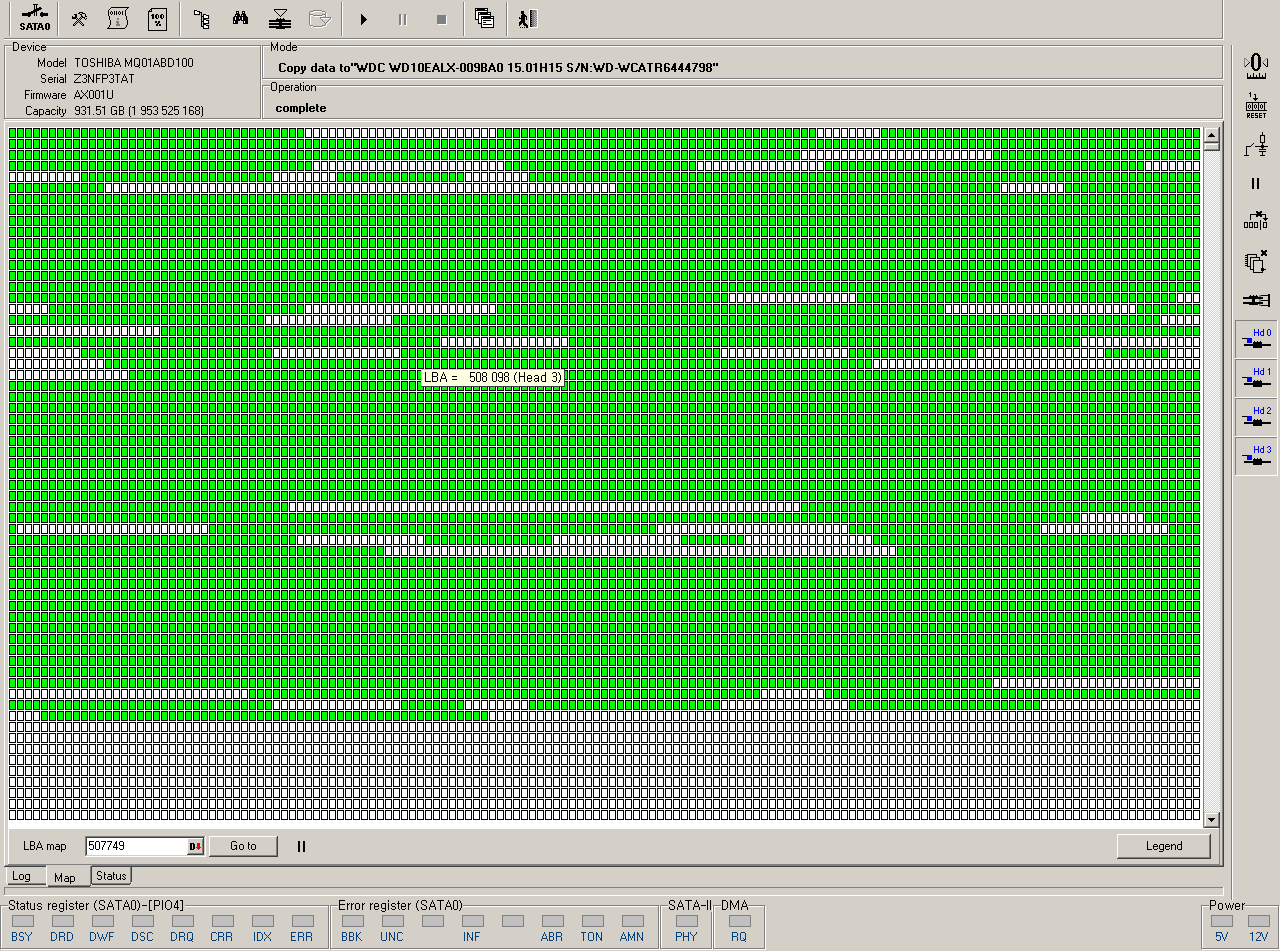Click the tree structure icon in toolbar
The image size is (1280, 952).
(x=201, y=19)
